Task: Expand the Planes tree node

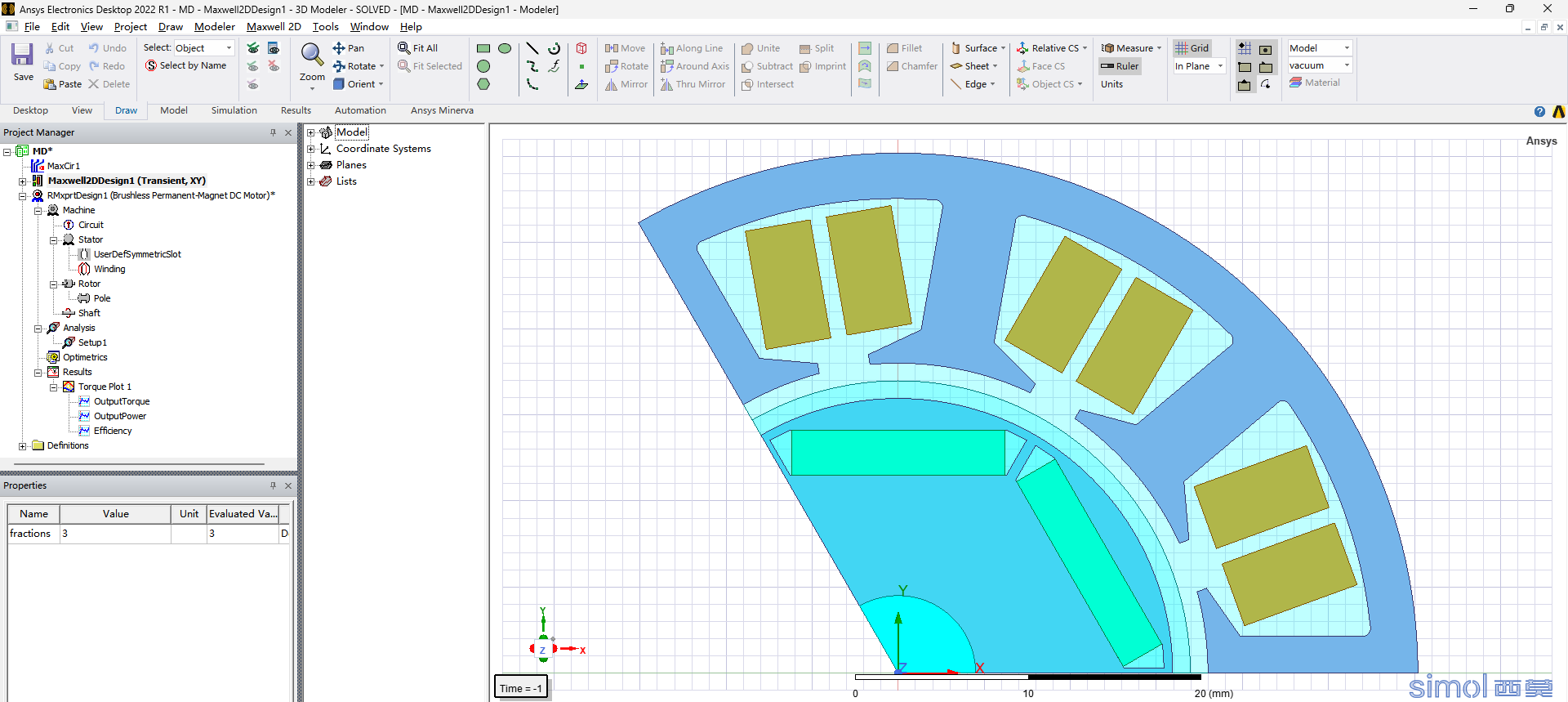Action: [x=310, y=165]
